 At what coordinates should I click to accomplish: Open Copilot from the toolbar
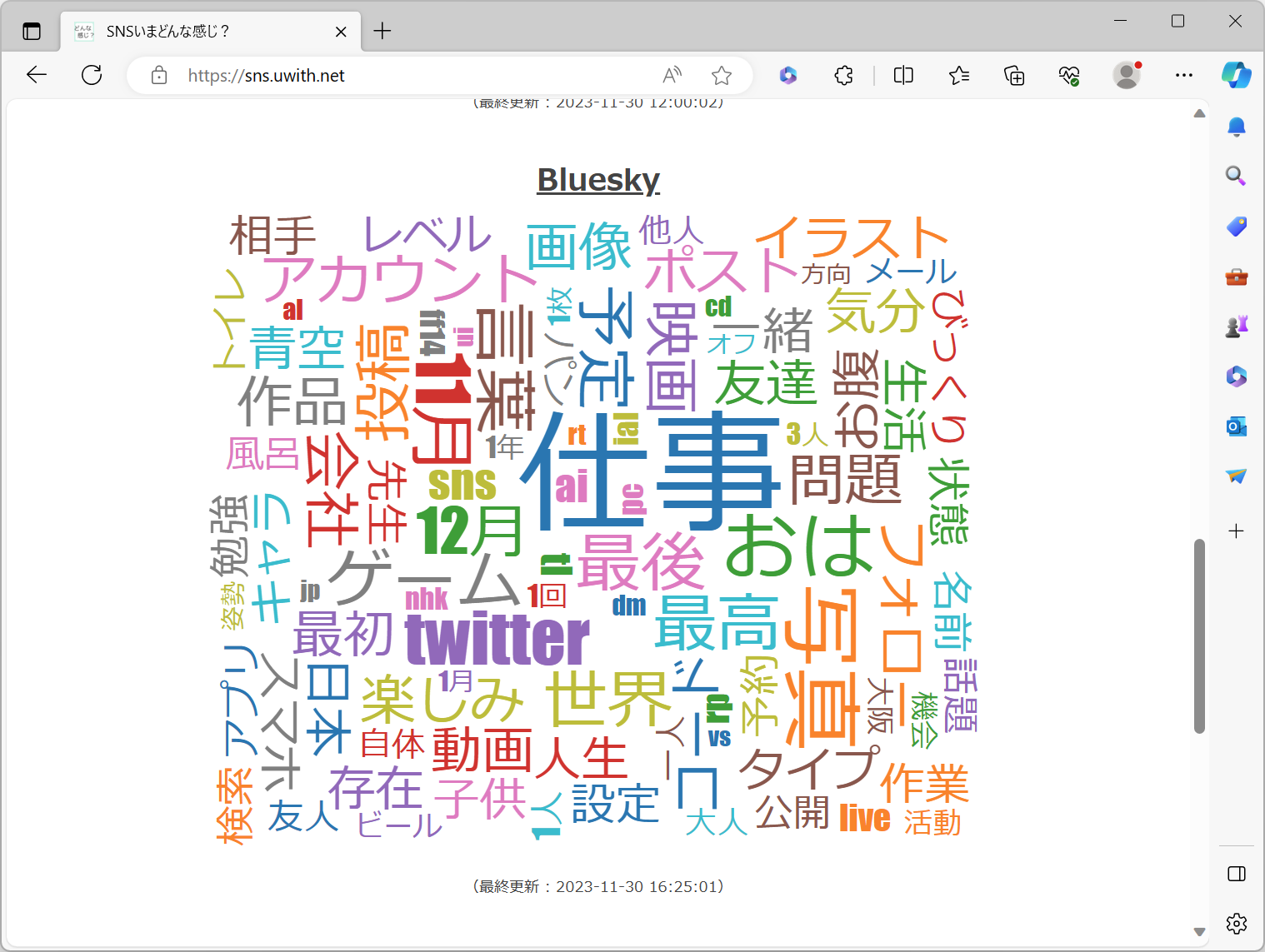(1237, 75)
